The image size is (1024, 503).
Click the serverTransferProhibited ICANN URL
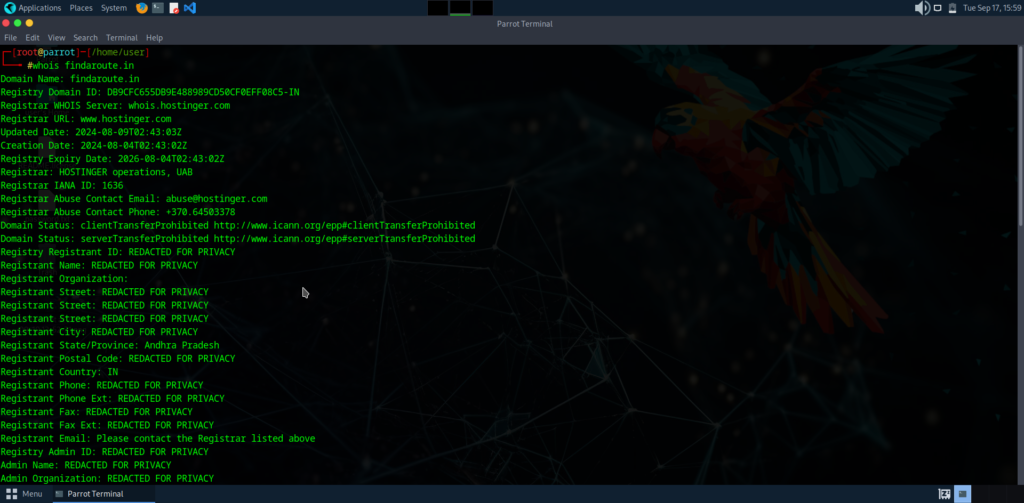(344, 238)
